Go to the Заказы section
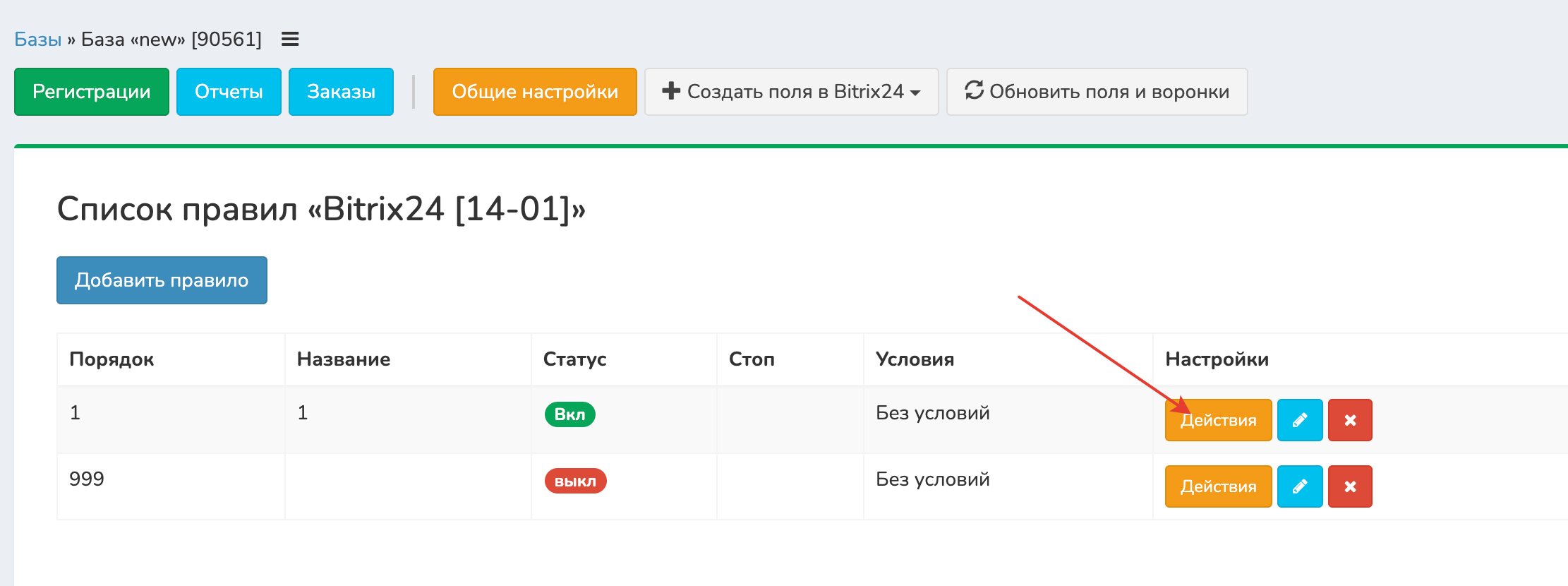1568x586 pixels. 341,92
